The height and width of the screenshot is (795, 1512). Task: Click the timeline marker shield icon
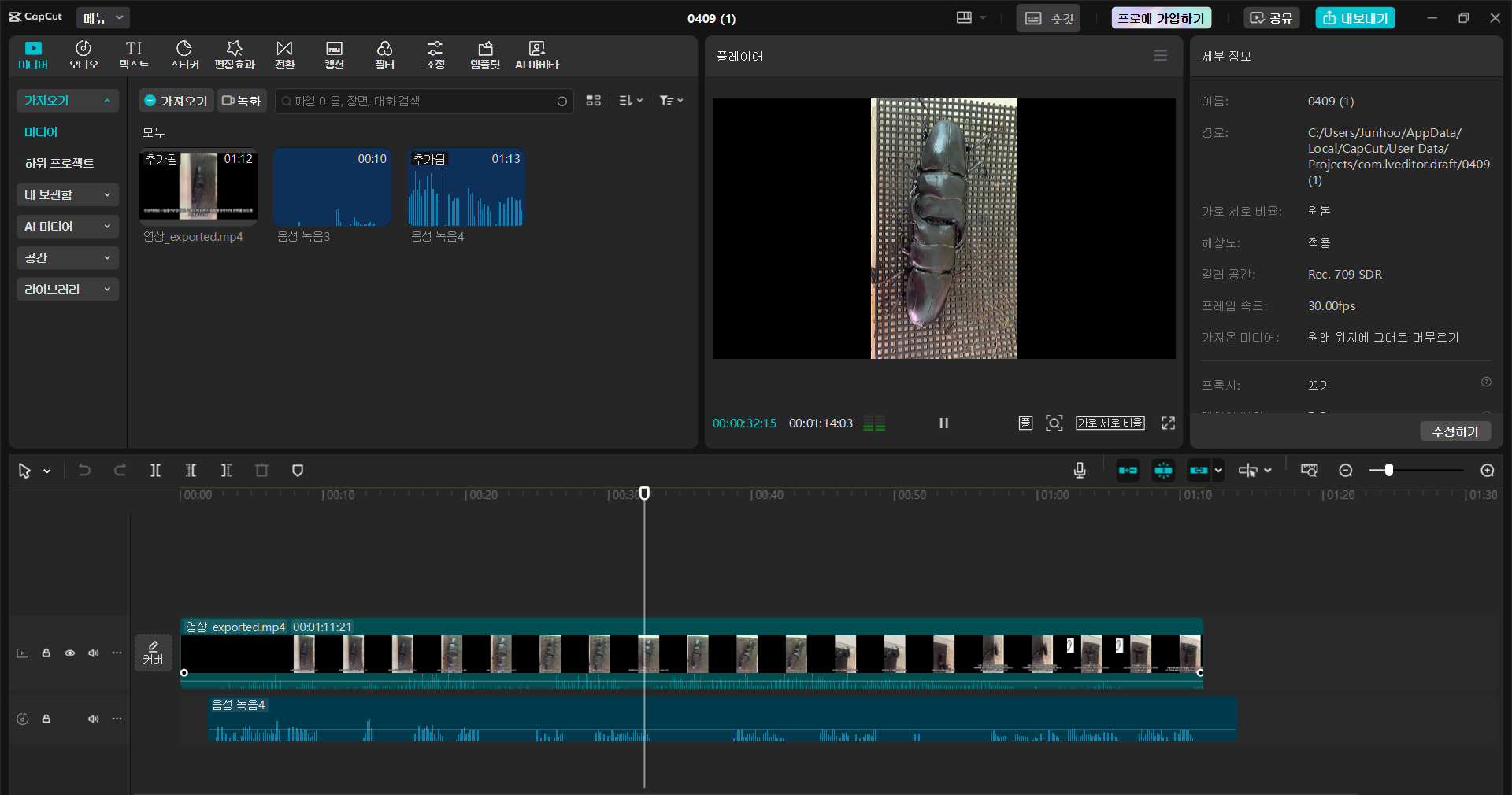click(298, 471)
